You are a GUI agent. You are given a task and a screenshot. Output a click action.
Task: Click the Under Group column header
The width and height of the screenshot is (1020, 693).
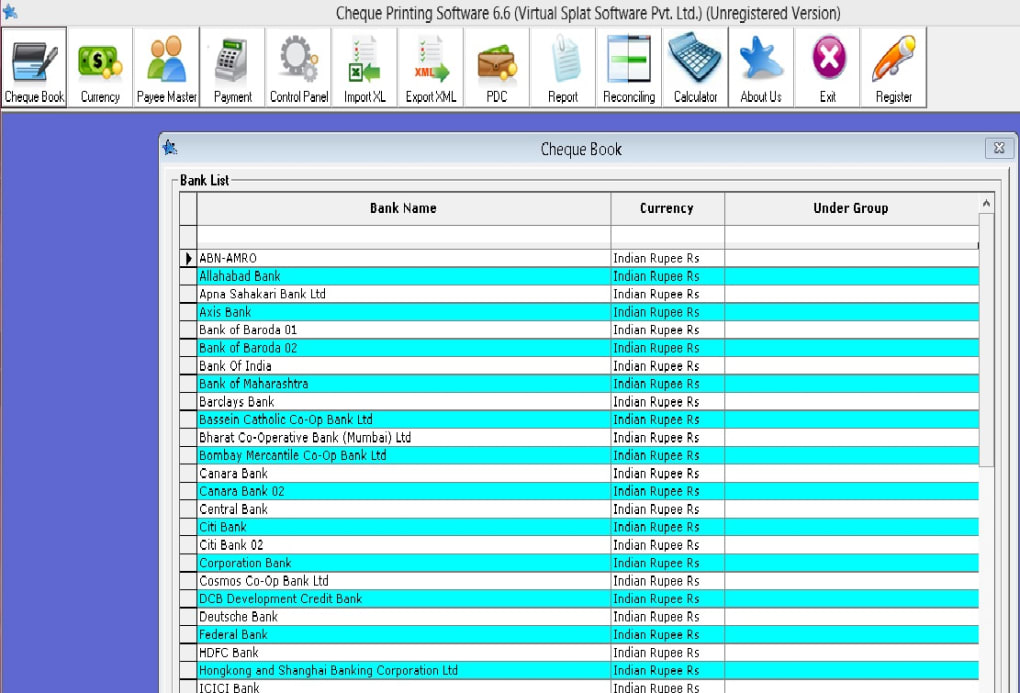(x=851, y=208)
